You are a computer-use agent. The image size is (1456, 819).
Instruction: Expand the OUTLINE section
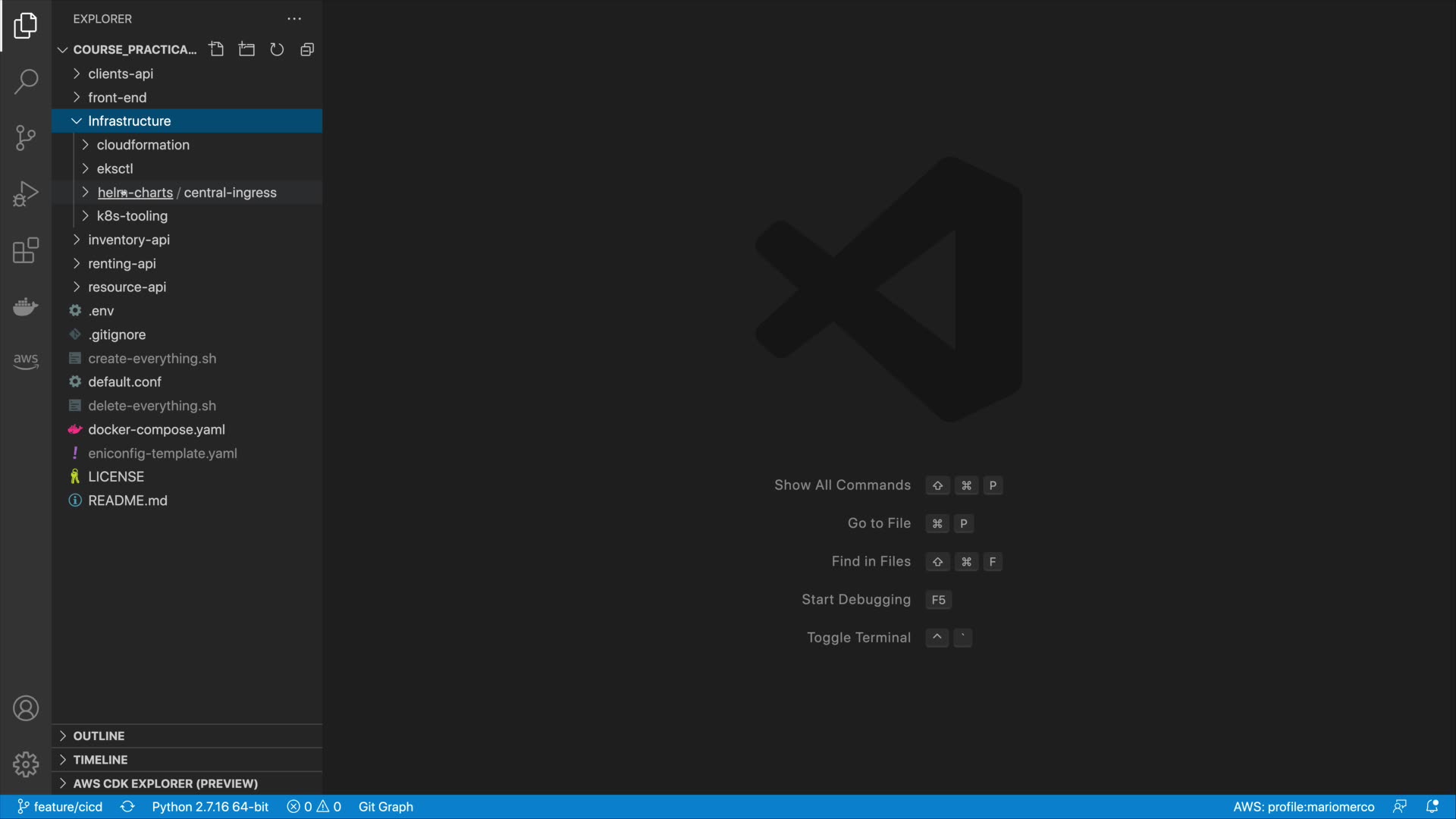tap(99, 736)
